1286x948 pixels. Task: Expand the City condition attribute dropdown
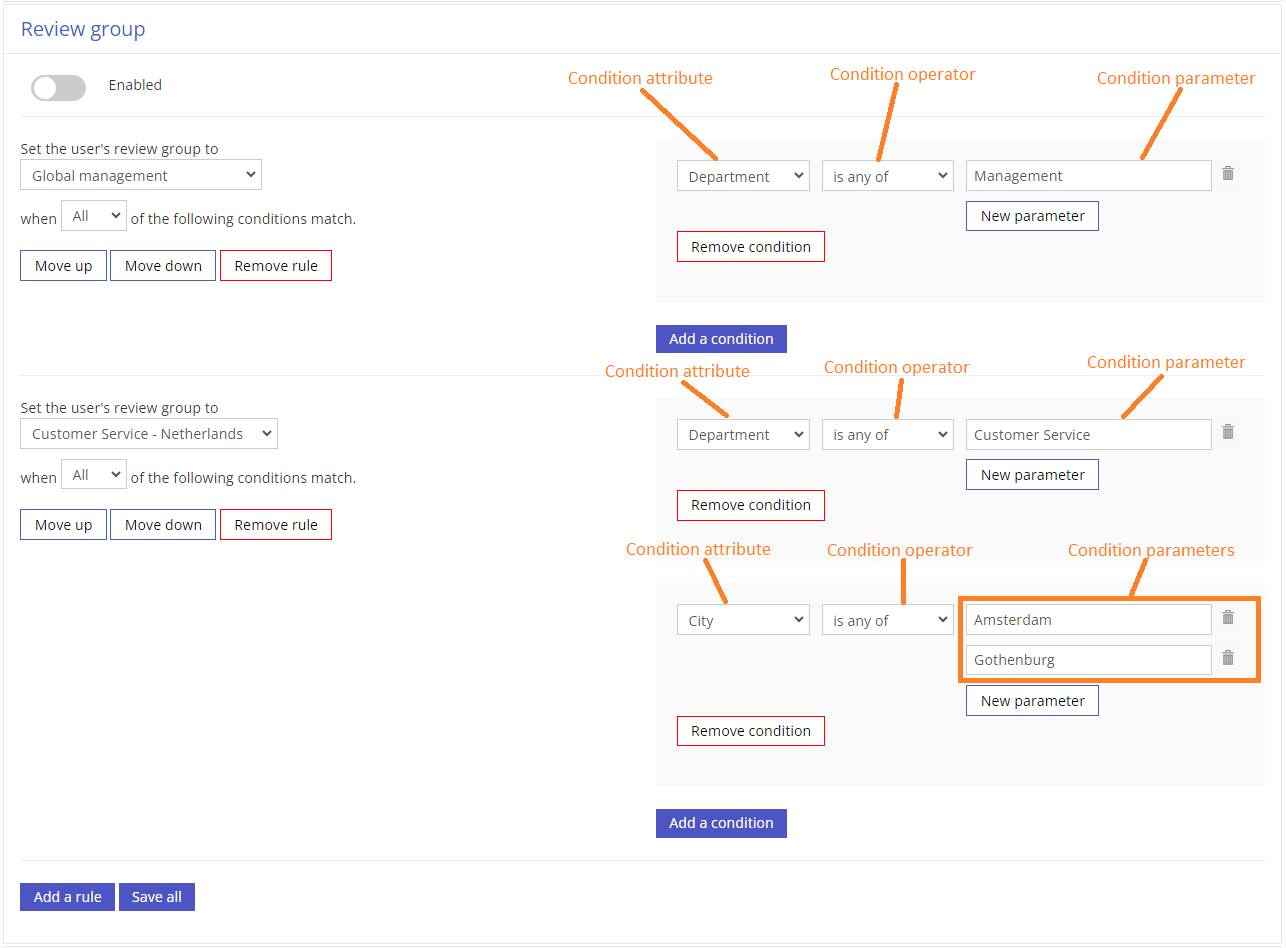(743, 621)
